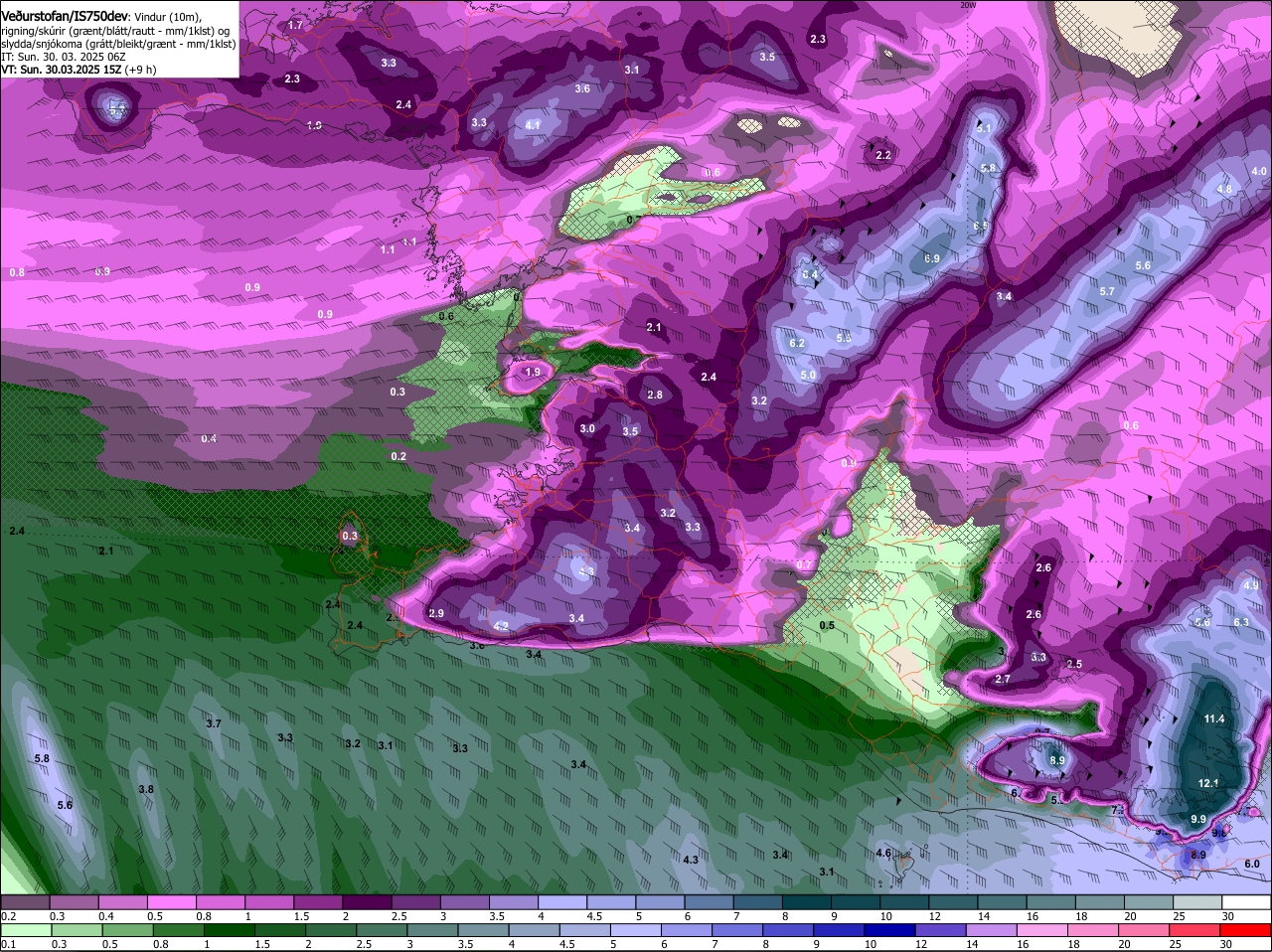Click the 2.2 value on the map

pyautogui.click(x=883, y=155)
